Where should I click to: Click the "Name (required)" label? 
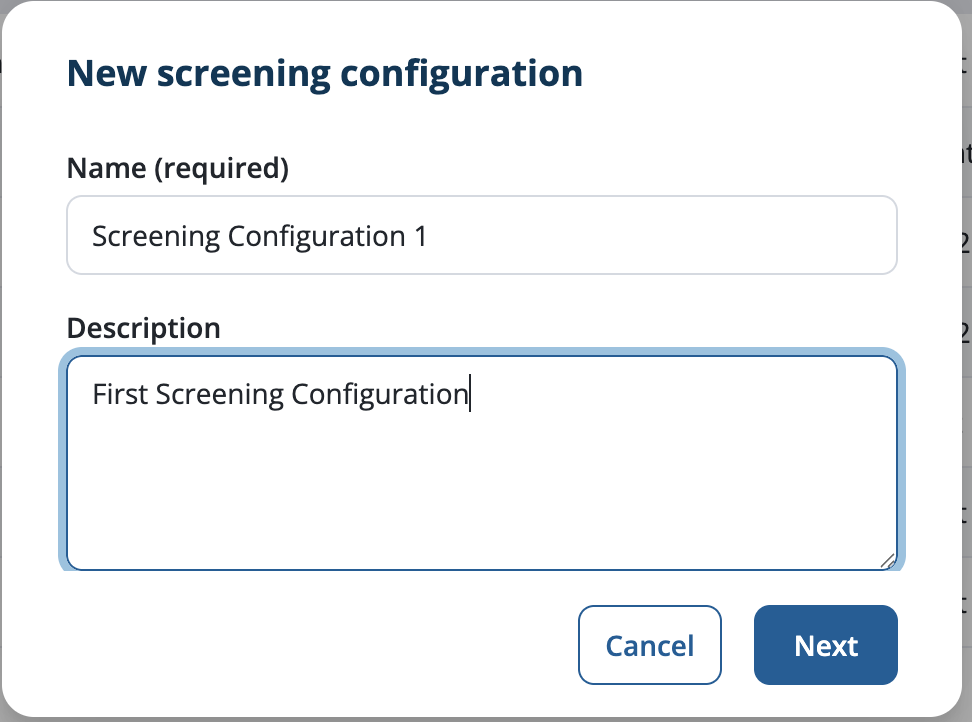(178, 169)
